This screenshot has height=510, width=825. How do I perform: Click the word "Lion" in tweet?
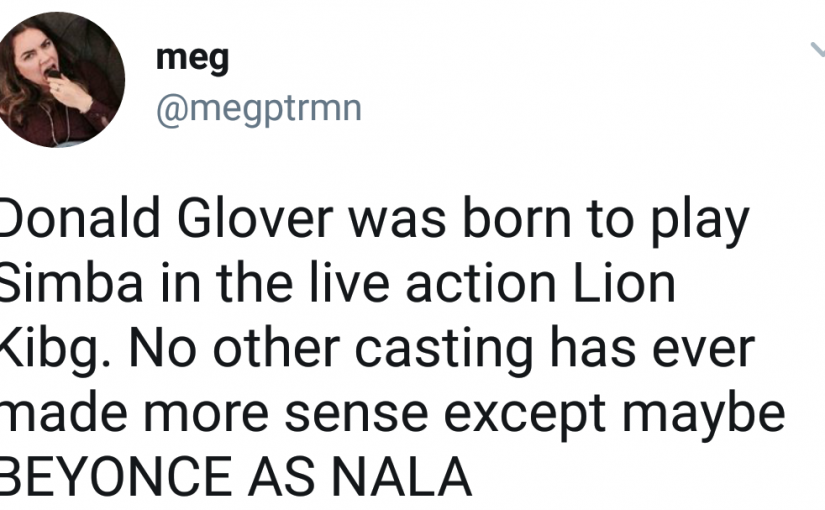(625, 283)
